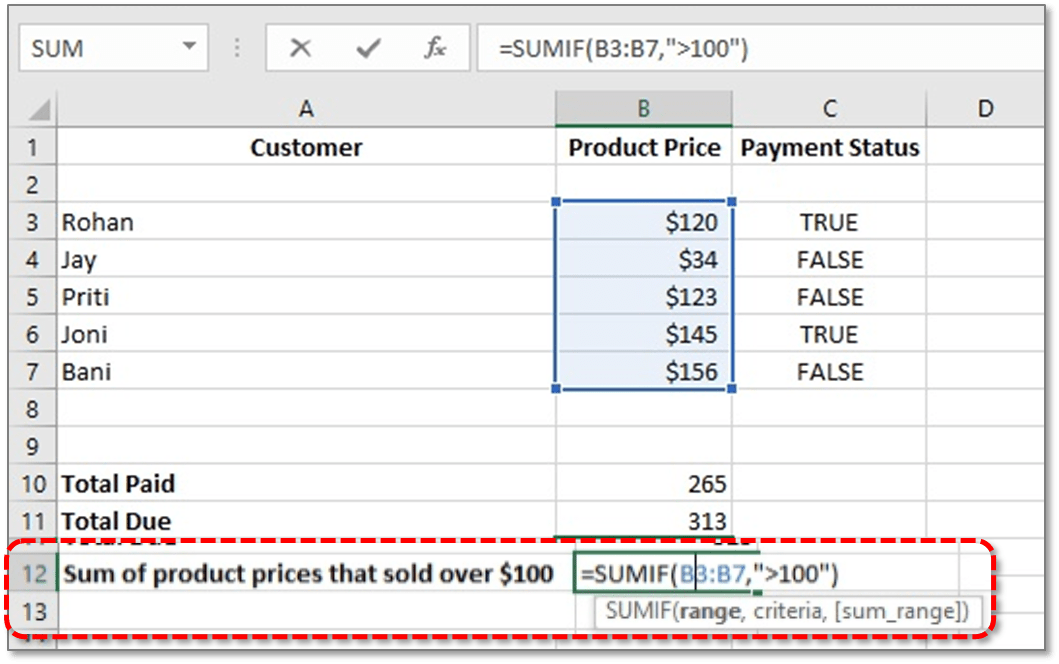Screen dimensions: 1059x664
Task: Select row 8 header
Action: tap(32, 409)
